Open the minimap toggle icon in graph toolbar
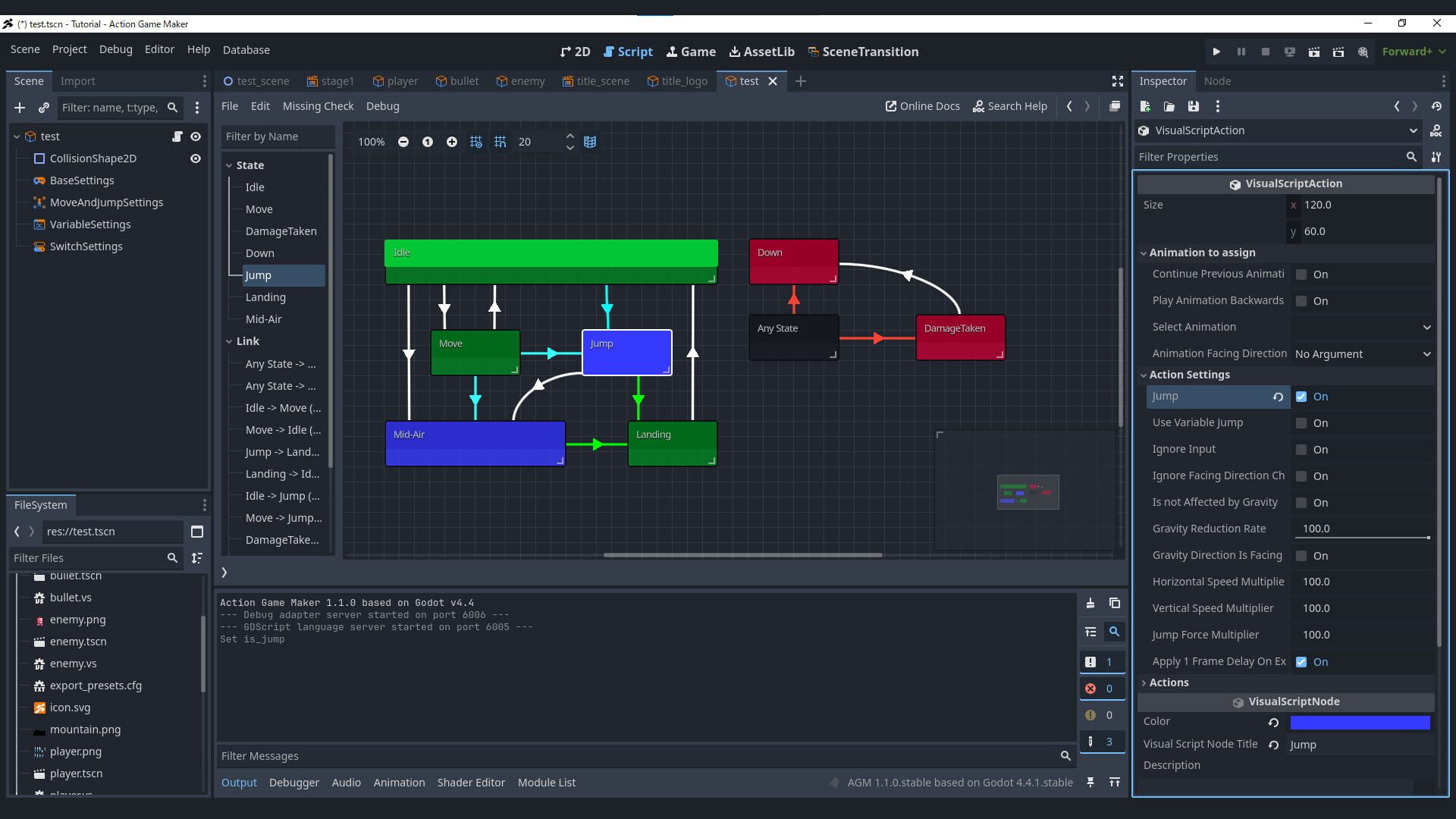 pyautogui.click(x=591, y=142)
